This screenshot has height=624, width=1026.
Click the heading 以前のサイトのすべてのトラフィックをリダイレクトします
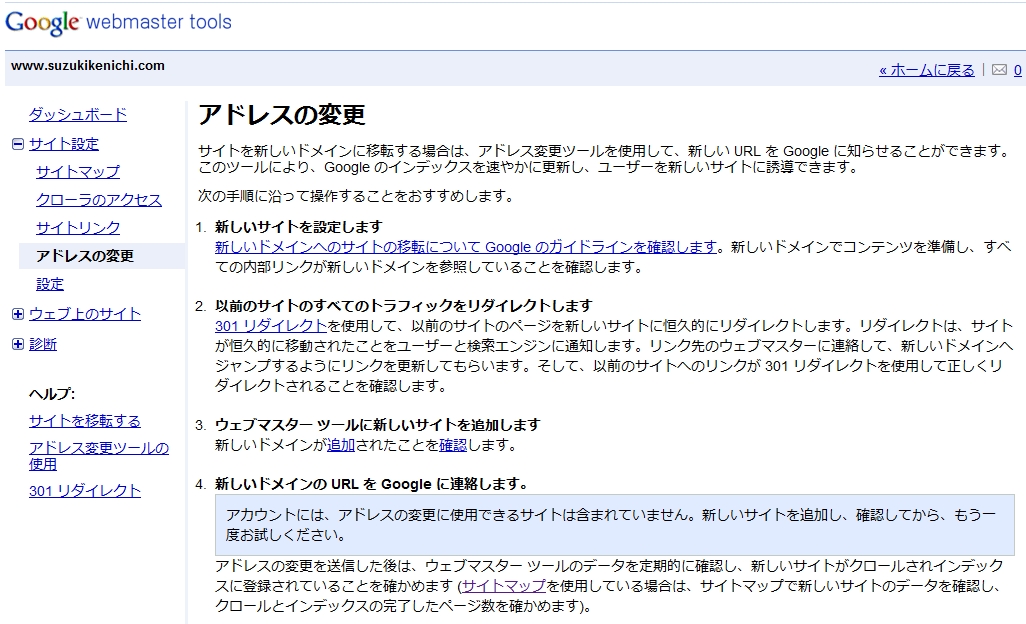click(404, 305)
